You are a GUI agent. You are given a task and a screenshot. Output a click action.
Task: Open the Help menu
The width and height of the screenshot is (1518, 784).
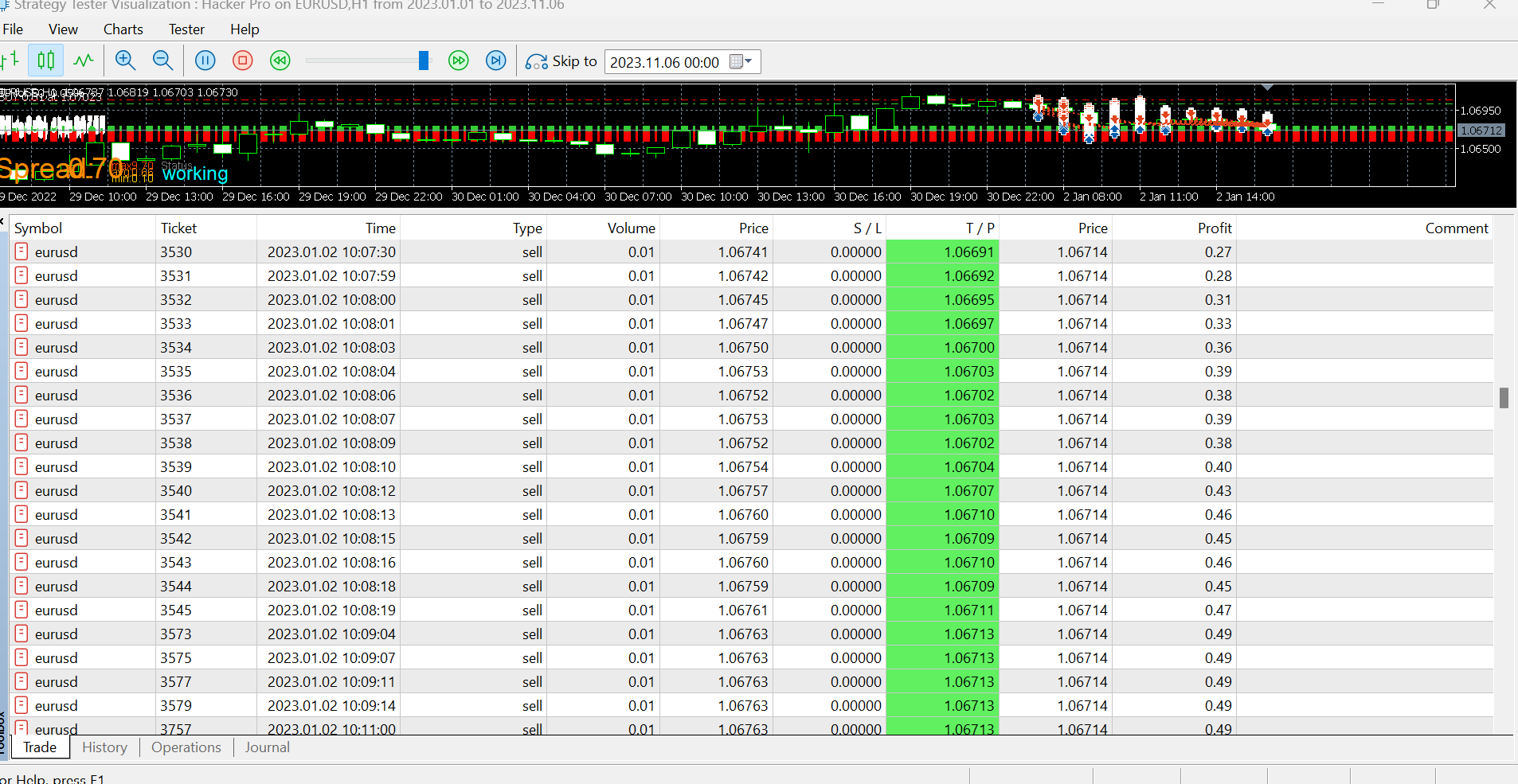pos(245,29)
